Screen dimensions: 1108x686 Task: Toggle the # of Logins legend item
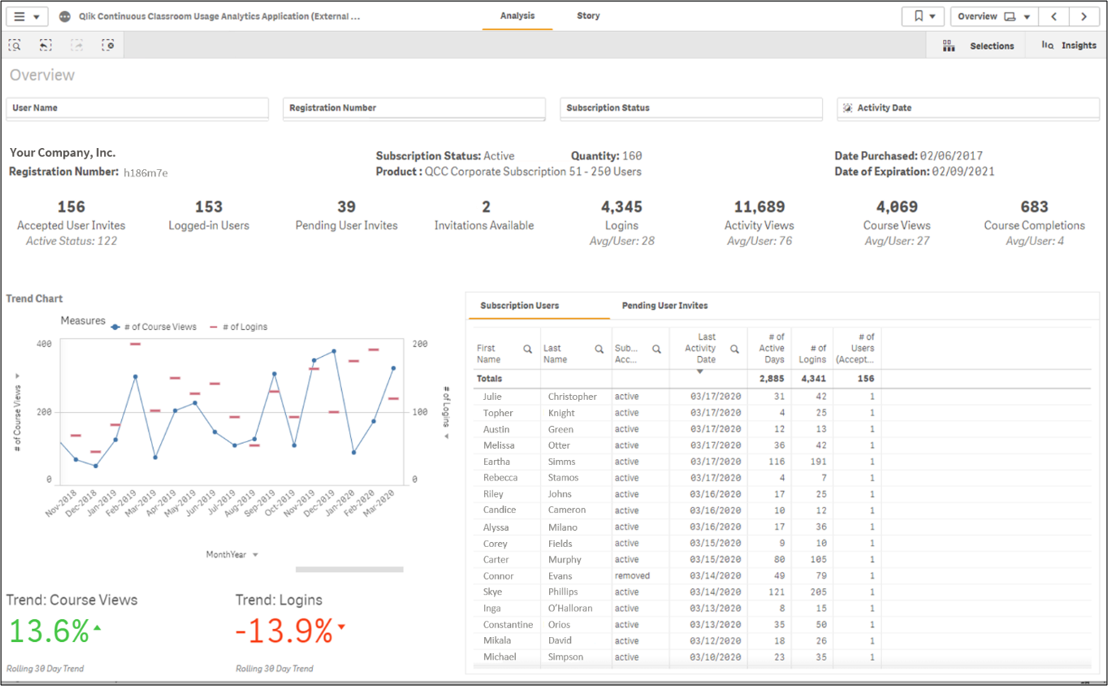coord(239,327)
